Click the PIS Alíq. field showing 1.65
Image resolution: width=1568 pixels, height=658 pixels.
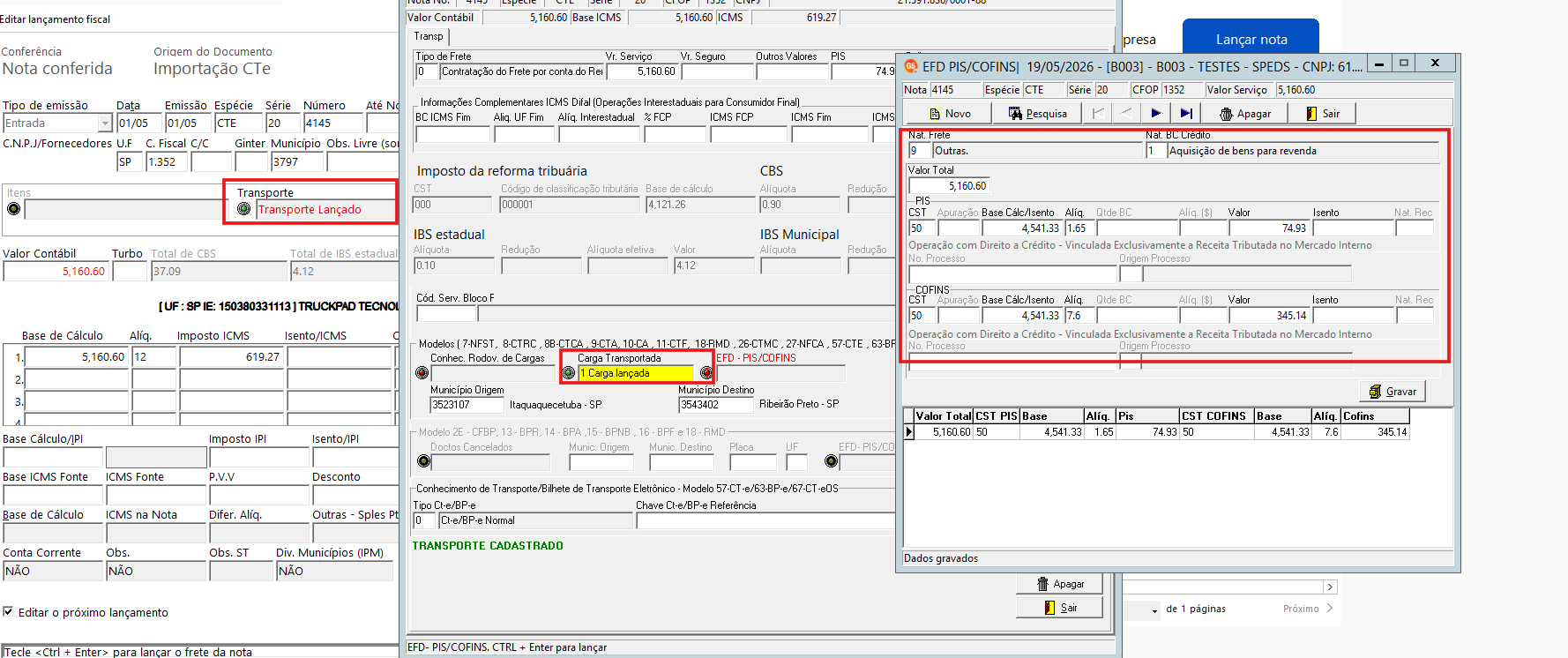pos(1079,228)
